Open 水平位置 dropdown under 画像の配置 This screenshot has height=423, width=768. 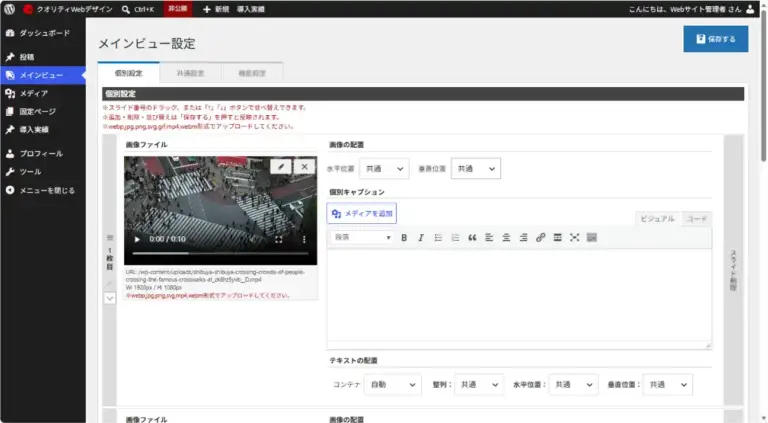pos(384,168)
